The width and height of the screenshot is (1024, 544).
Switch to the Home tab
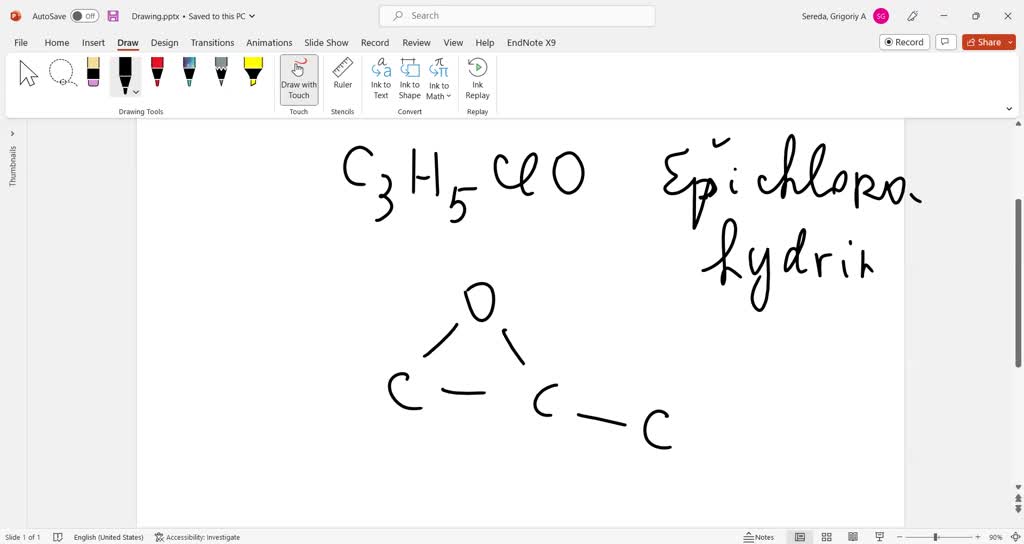click(57, 42)
